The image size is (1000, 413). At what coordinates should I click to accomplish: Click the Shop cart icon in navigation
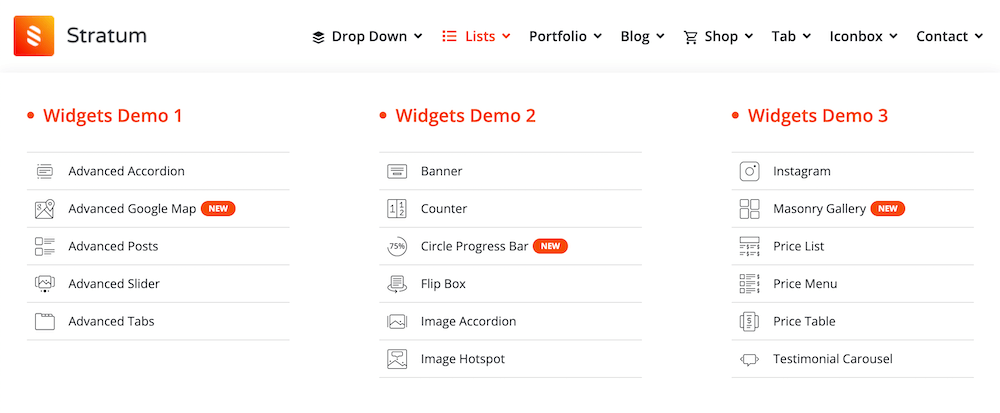click(691, 37)
